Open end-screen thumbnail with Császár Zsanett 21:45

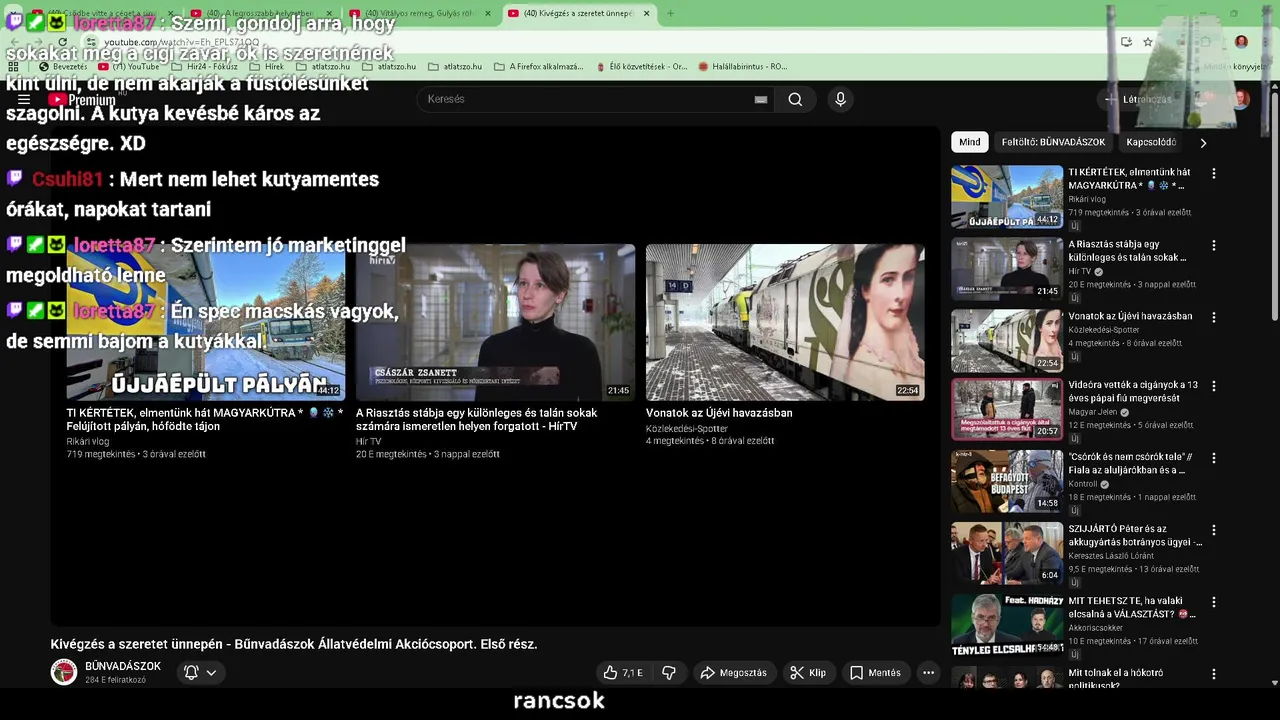pos(495,322)
